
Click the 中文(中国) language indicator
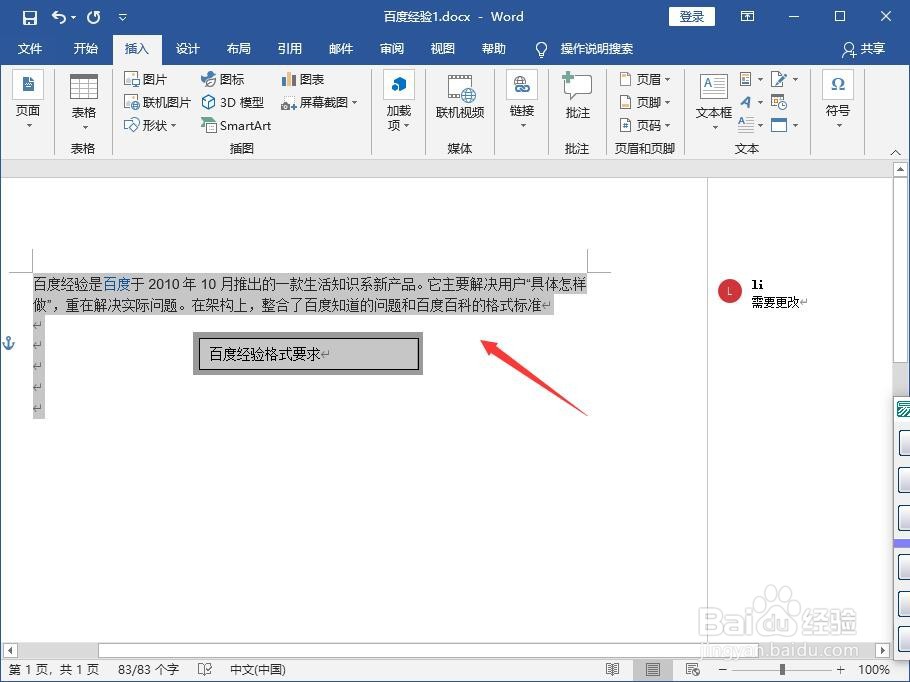tap(258, 670)
